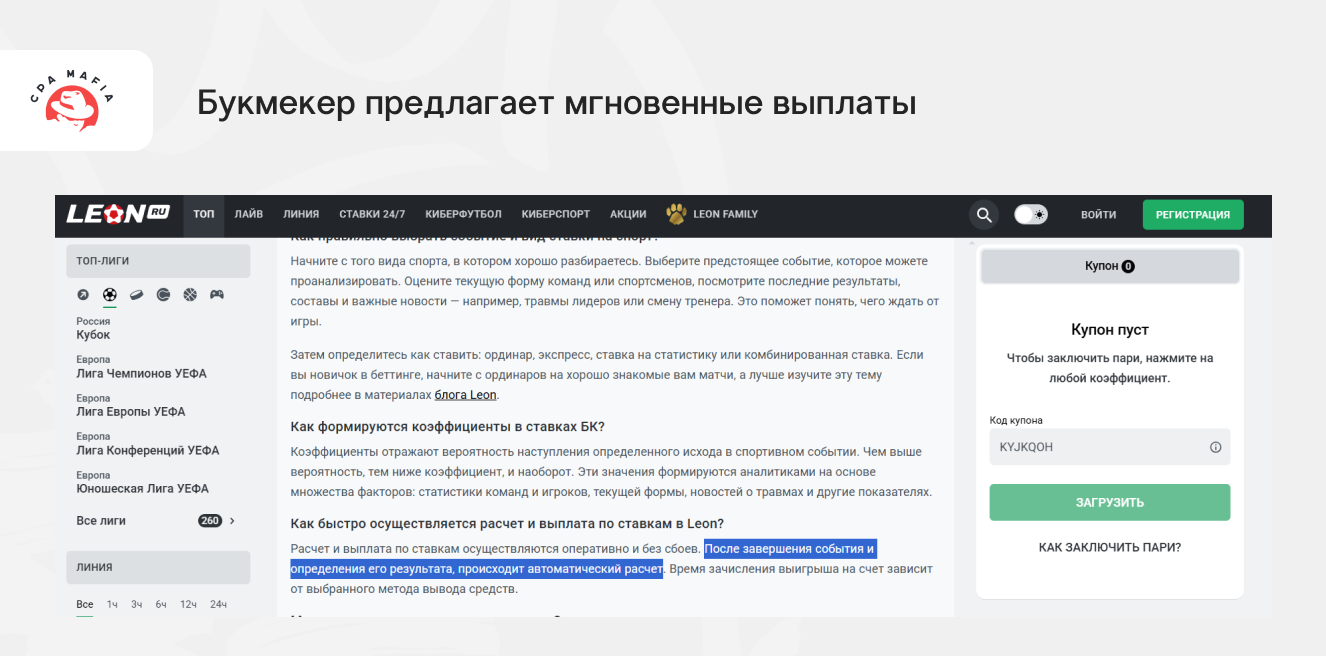Select the 24ч time filter
1326x656 pixels.
click(218, 604)
